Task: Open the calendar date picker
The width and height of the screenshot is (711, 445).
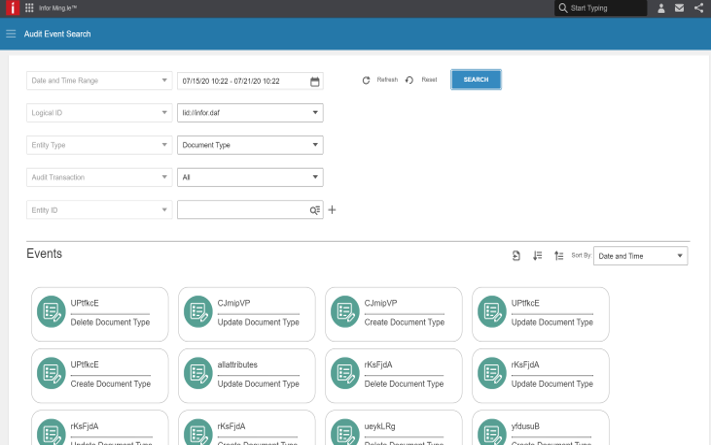Action: 314,81
